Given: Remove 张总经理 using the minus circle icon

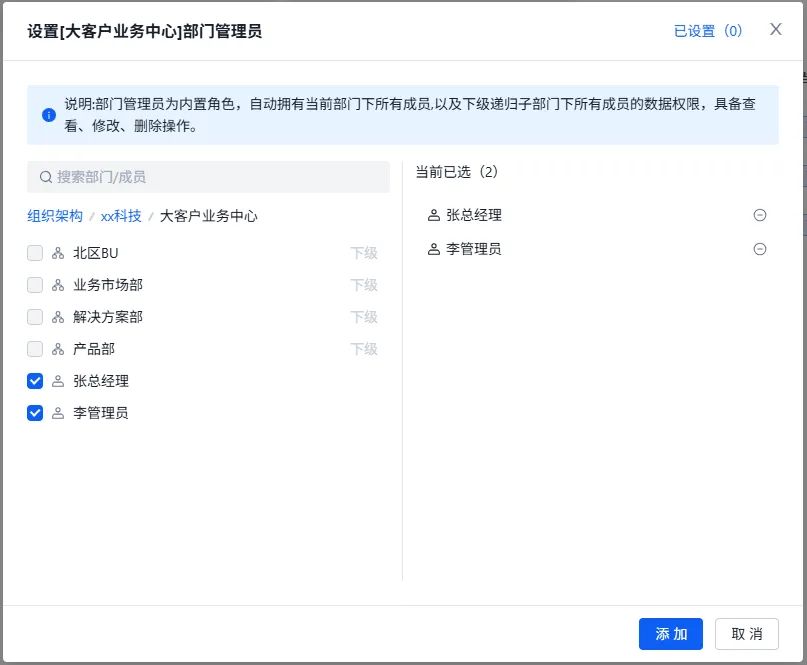Looking at the screenshot, I should click(760, 214).
